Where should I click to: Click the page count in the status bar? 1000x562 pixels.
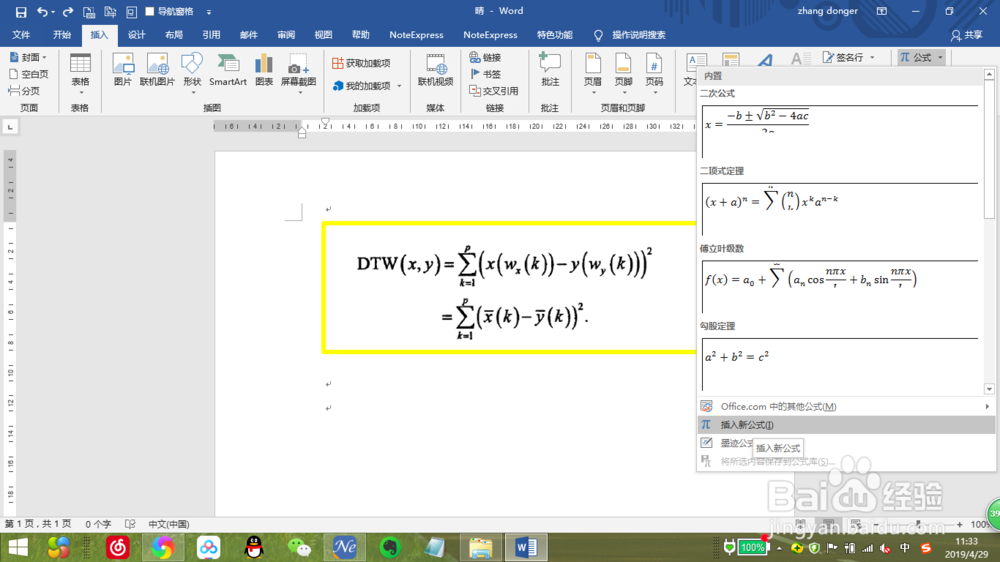pyautogui.click(x=38, y=524)
